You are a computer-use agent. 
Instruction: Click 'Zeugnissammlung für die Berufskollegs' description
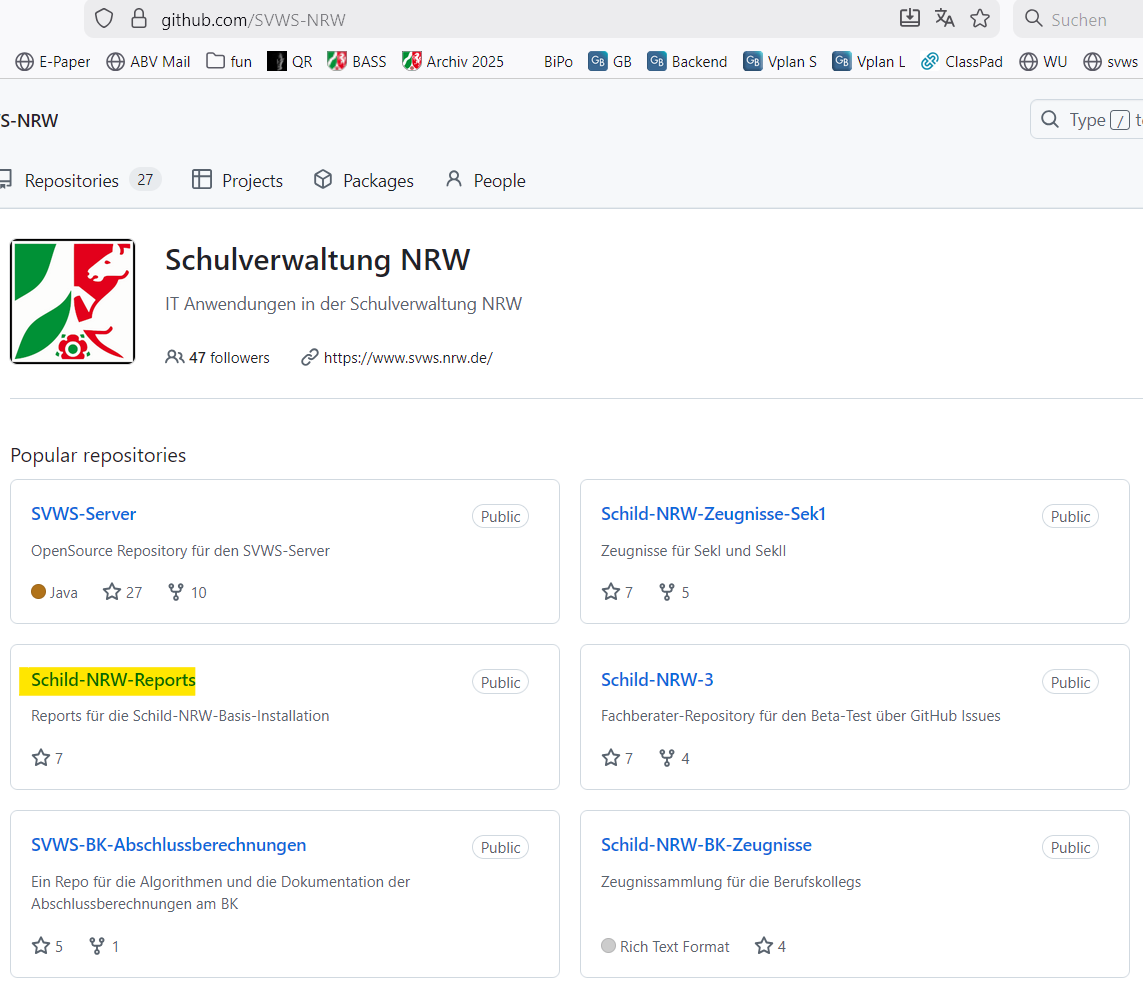pyautogui.click(x=730, y=882)
